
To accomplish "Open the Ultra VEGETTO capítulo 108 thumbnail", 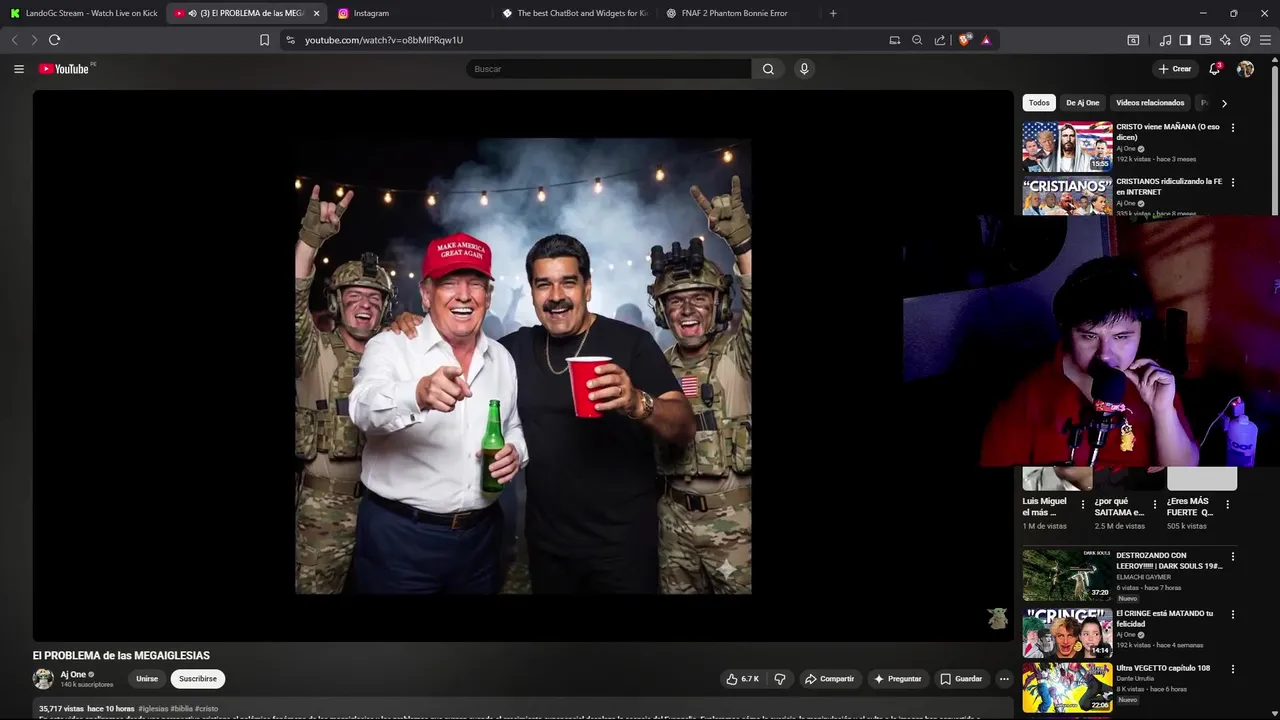I will [1067, 687].
